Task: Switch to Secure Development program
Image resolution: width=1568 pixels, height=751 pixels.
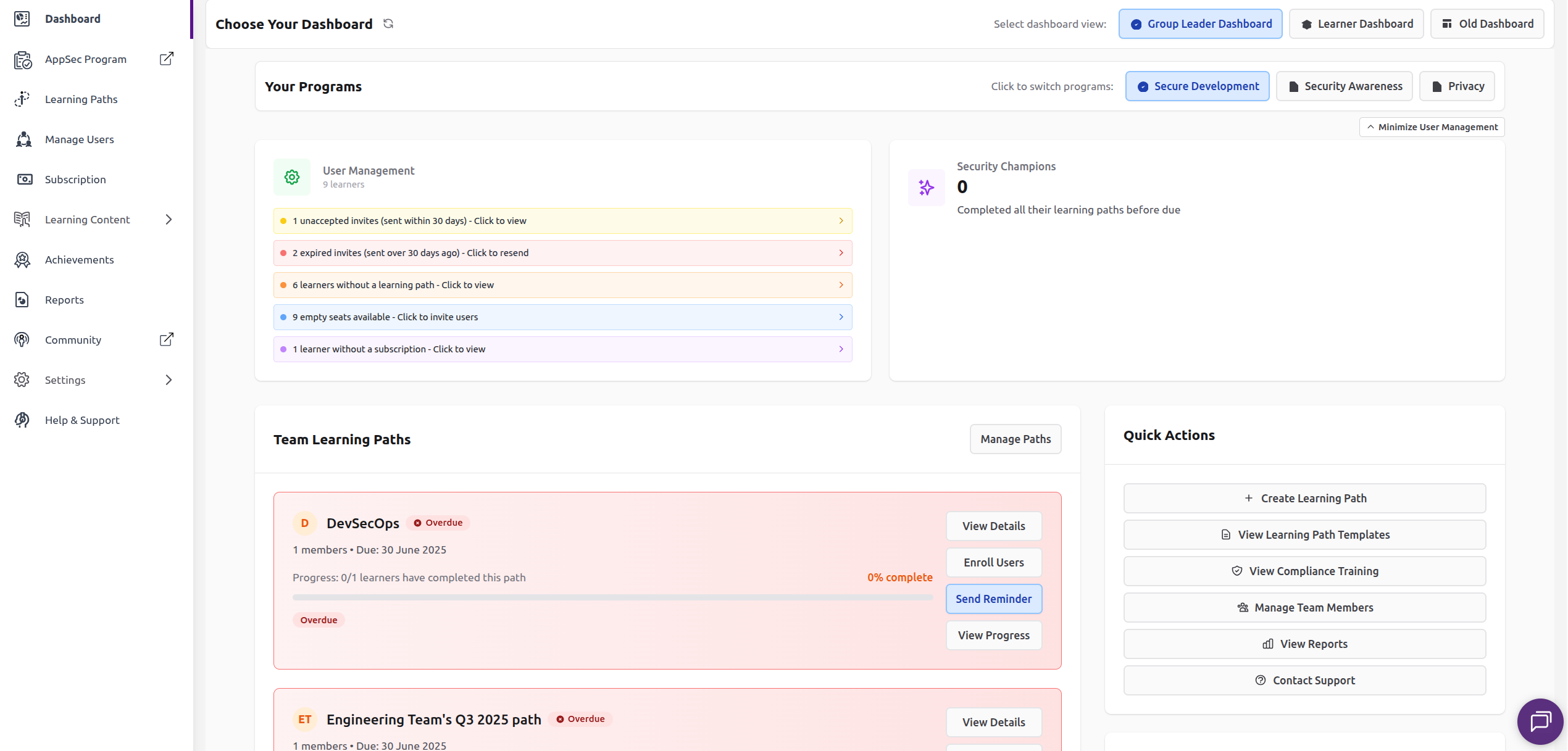Action: click(x=1197, y=86)
